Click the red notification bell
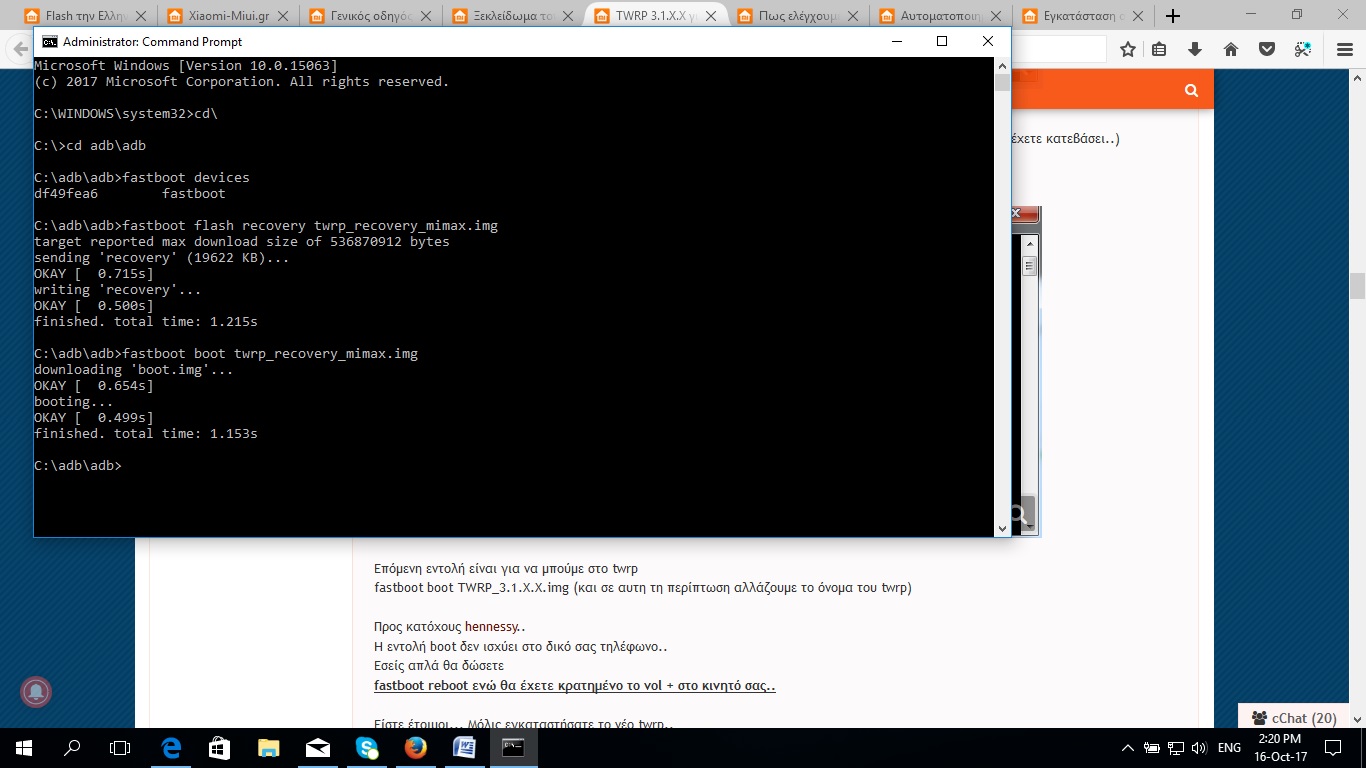The image size is (1366, 768). 36,691
